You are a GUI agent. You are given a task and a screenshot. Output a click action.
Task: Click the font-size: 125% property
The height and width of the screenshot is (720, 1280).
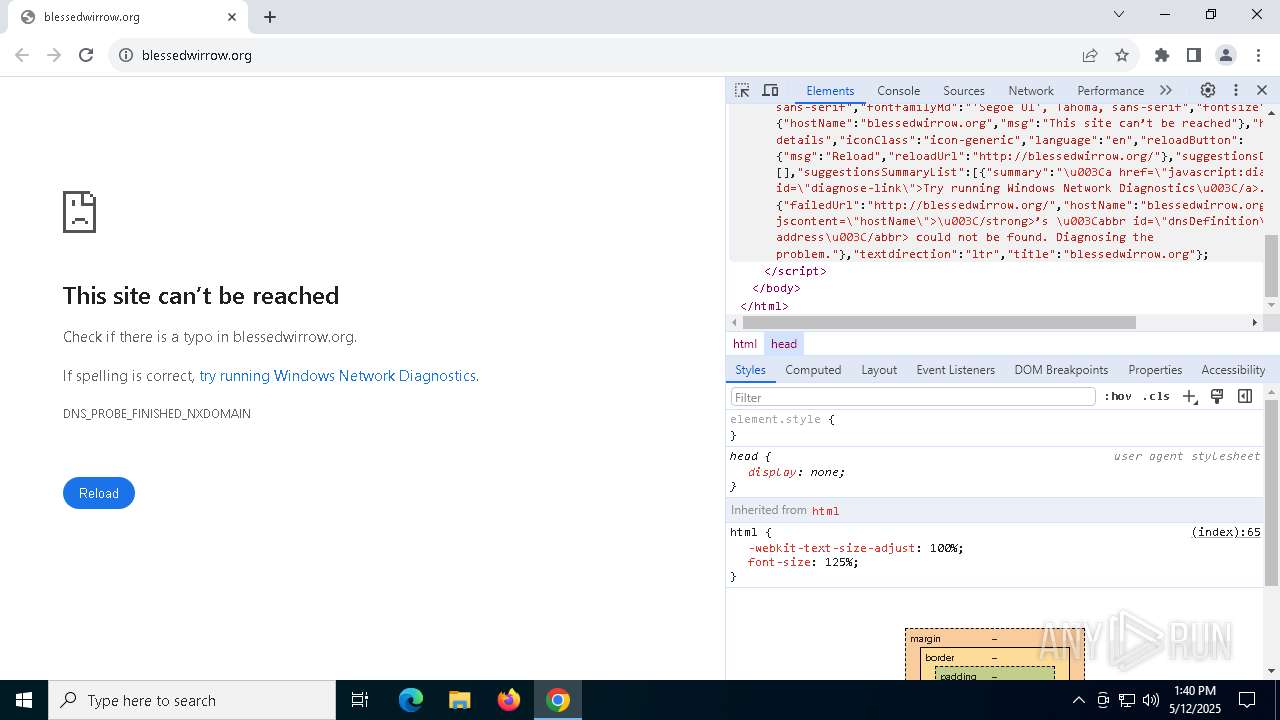(803, 562)
